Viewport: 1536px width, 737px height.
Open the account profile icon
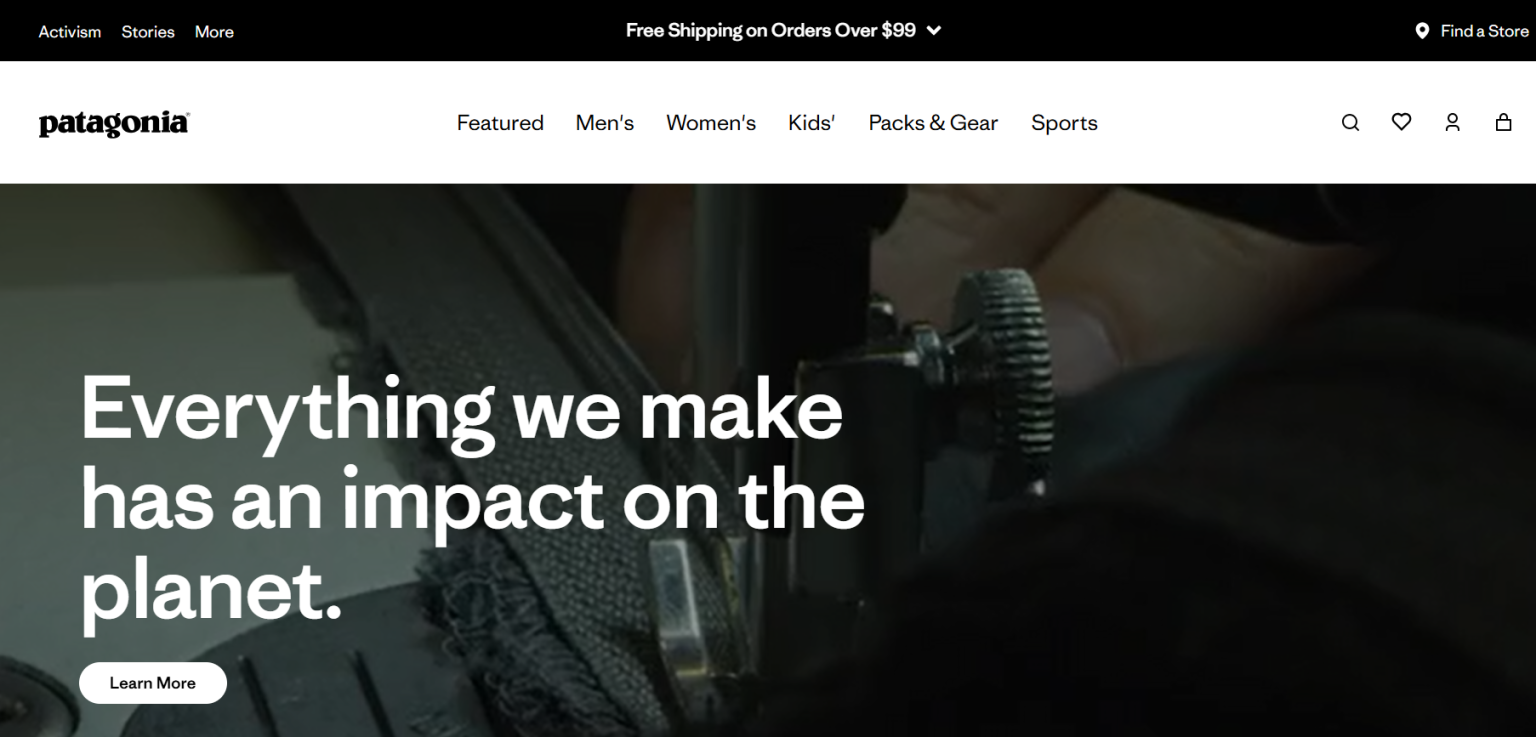pos(1452,122)
